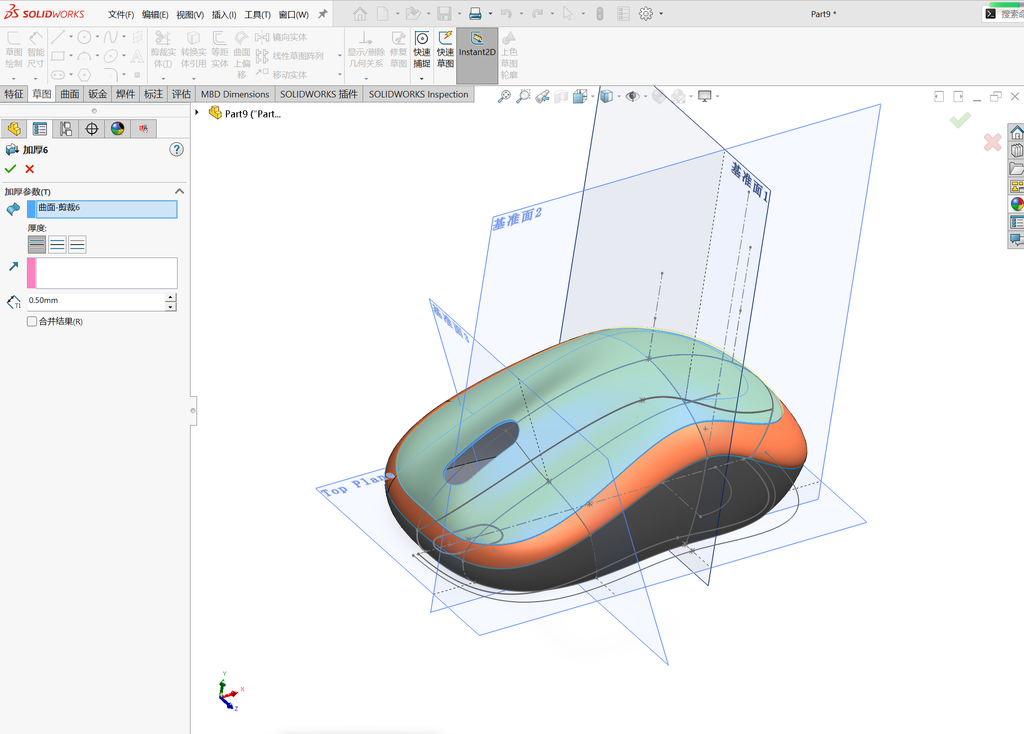The width and height of the screenshot is (1024, 734).
Task: Click the 0.50mm thickness value field
Action: pyautogui.click(x=95, y=301)
